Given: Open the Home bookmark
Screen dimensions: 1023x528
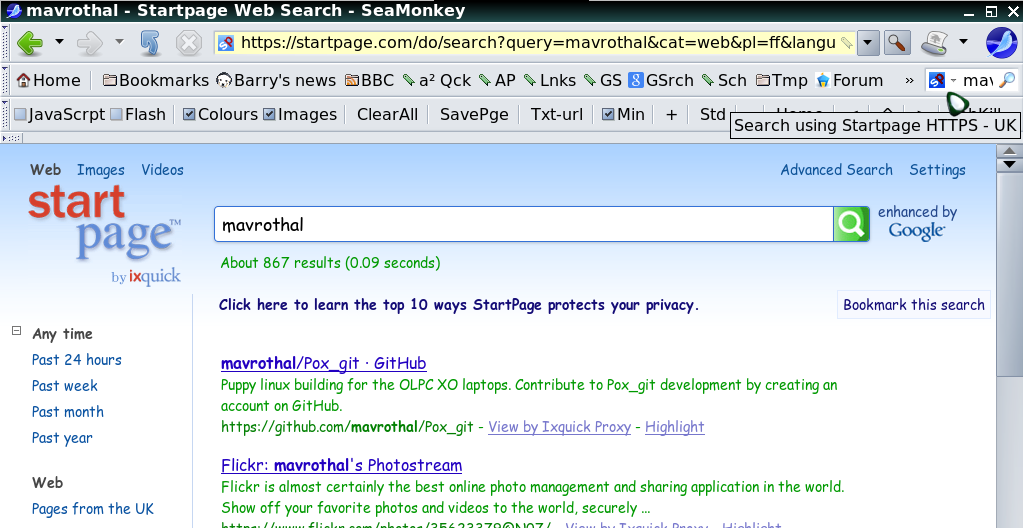Looking at the screenshot, I should [x=49, y=80].
